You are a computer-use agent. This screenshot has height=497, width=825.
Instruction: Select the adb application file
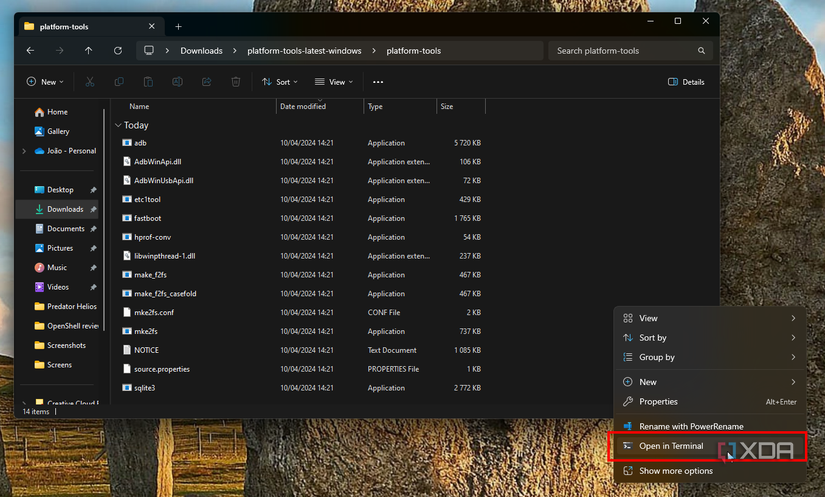[x=140, y=143]
